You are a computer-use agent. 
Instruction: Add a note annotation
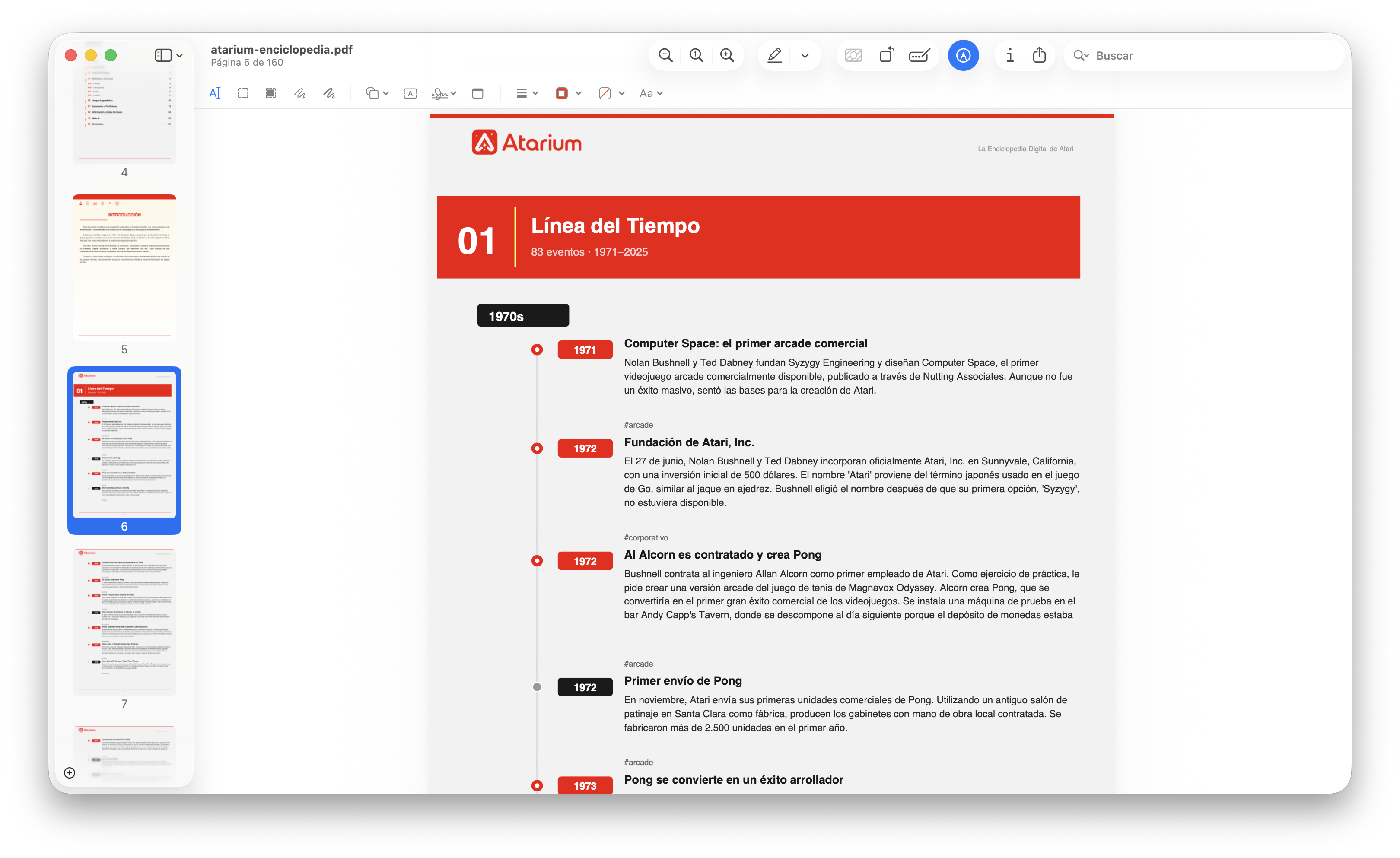tap(478, 93)
